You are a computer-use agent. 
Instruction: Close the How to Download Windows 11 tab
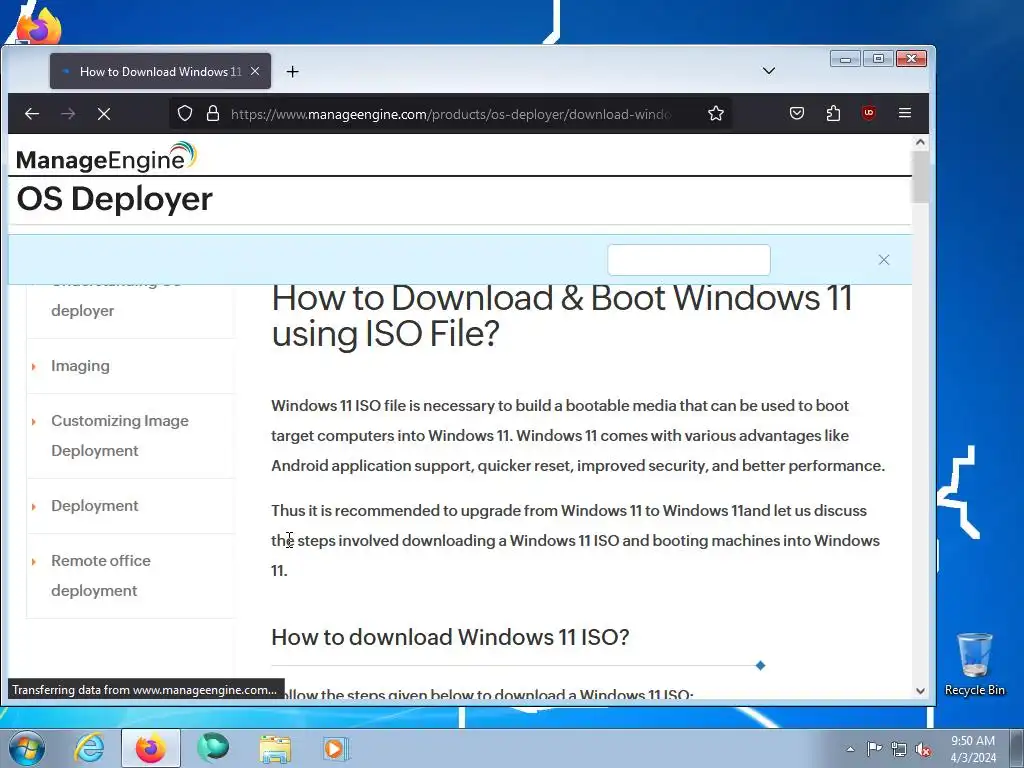255,71
